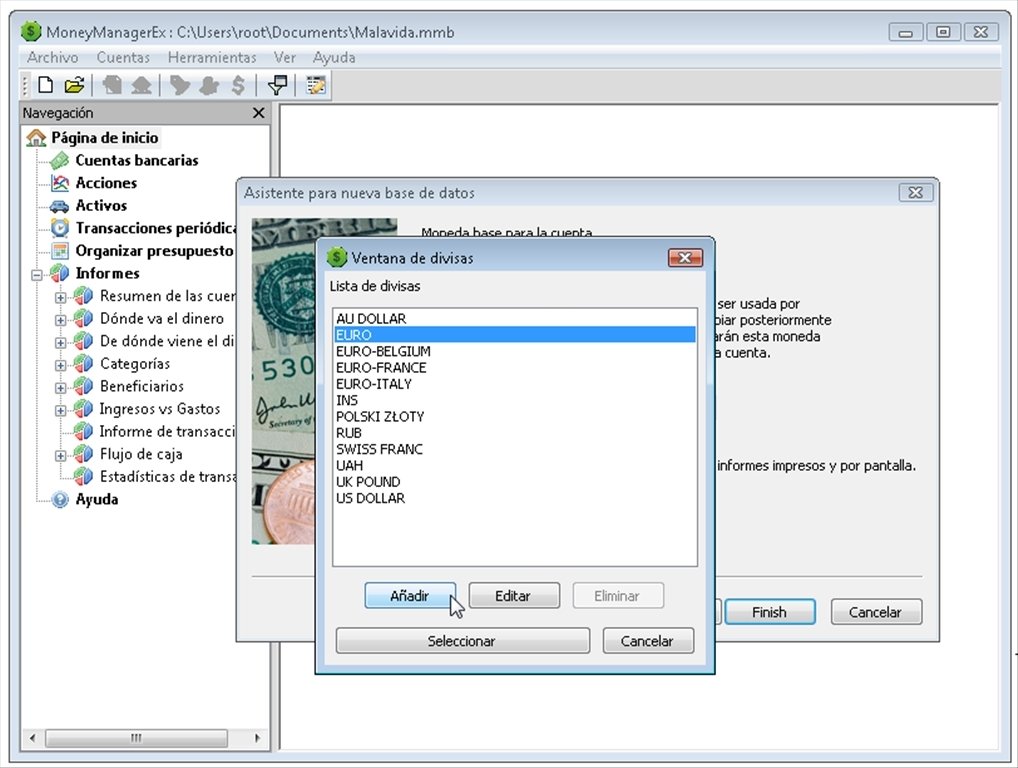Expand Ingresos vs Gastos node
Viewport: 1018px width, 768px height.
click(60, 410)
